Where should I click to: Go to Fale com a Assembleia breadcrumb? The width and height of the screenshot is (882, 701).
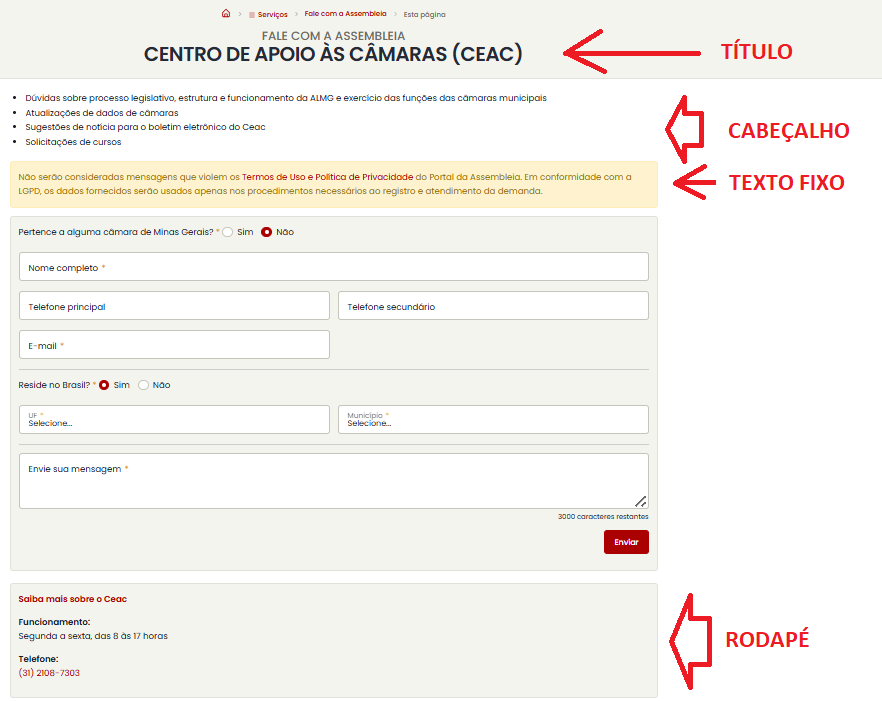345,14
